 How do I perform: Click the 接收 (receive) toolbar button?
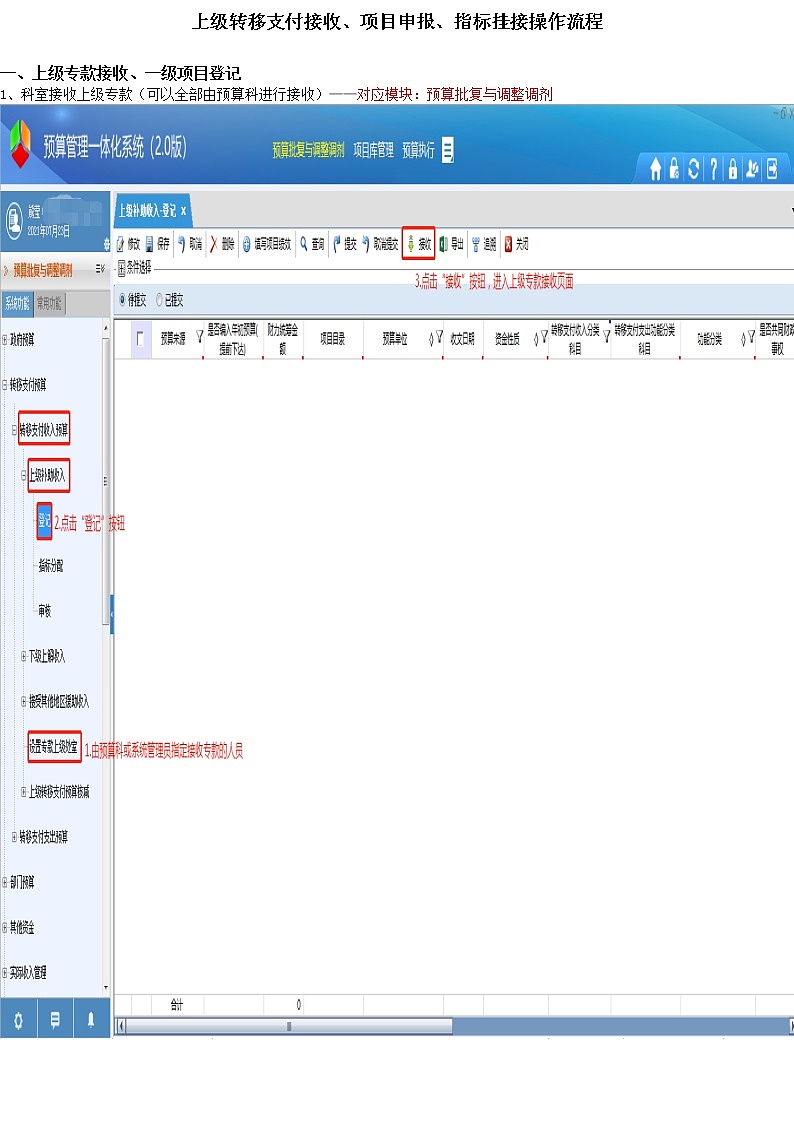point(419,244)
